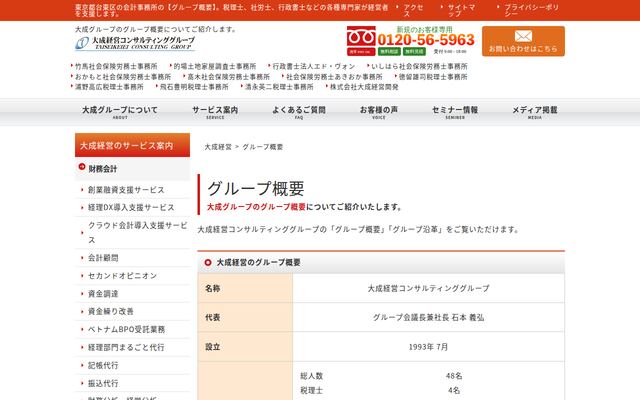Select 財務会計 sidebar category
The width and height of the screenshot is (640, 400).
(132, 169)
